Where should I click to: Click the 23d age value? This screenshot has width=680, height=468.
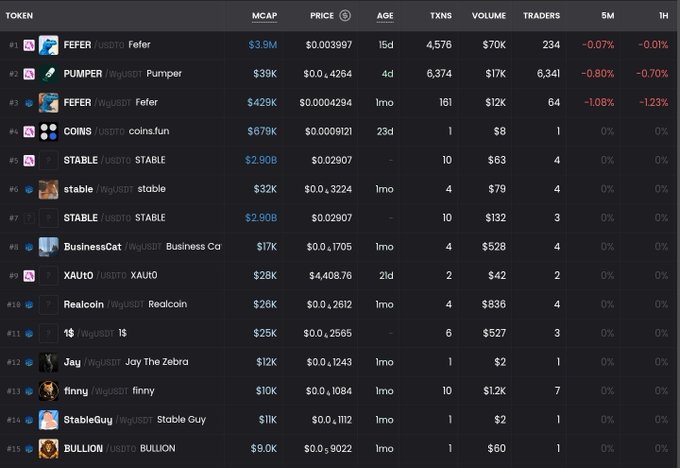point(385,131)
